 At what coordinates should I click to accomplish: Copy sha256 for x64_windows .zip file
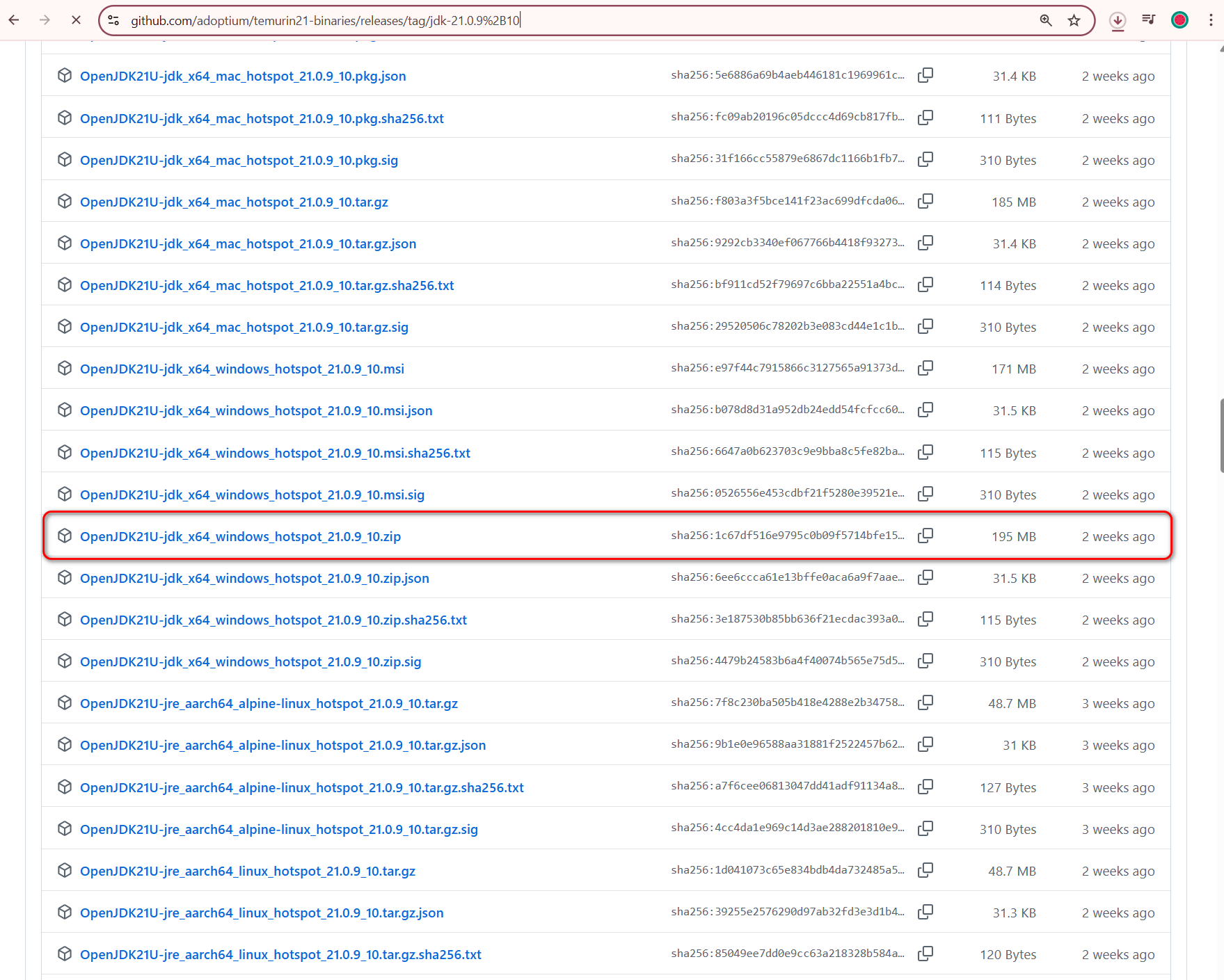pos(925,536)
